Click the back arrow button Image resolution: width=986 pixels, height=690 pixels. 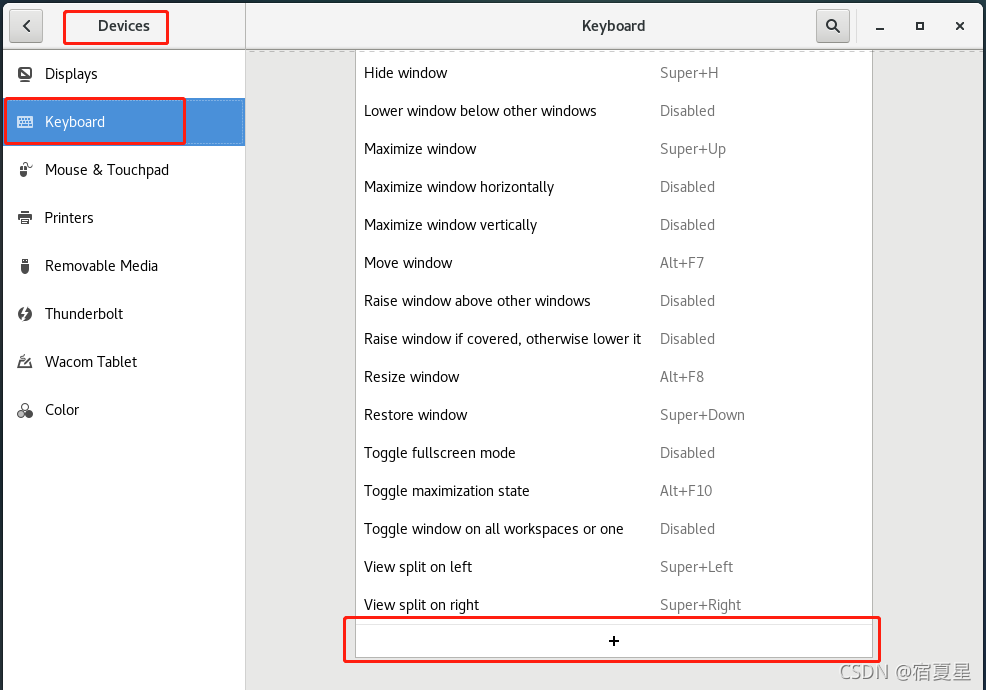click(26, 26)
